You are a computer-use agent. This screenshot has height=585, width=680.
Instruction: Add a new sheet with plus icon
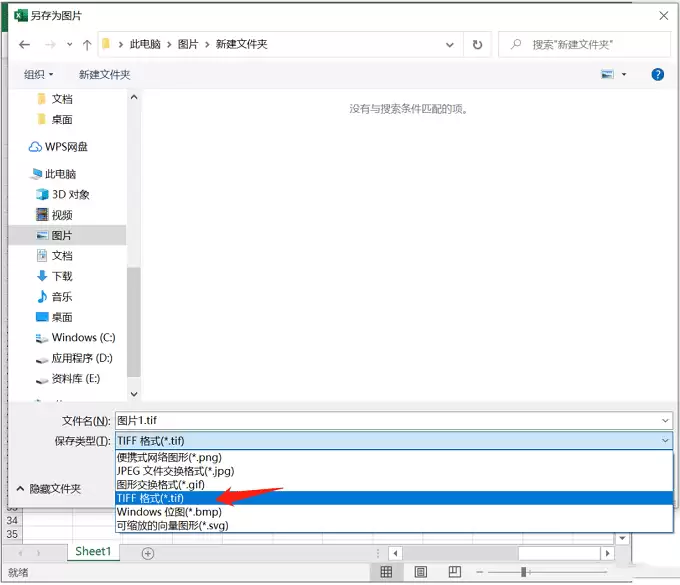[148, 553]
